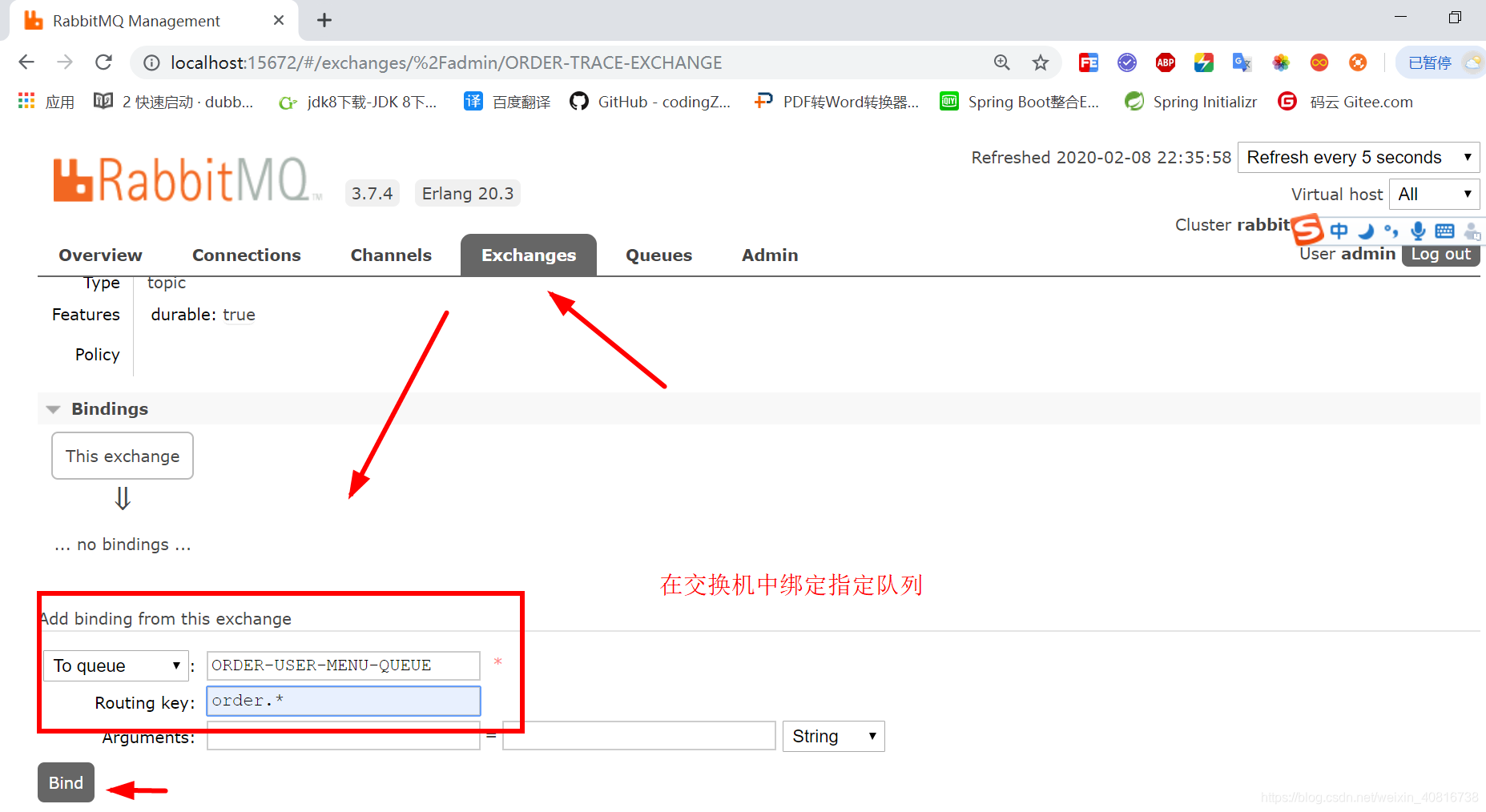
Task: Bookmark this page with the star
Action: click(x=1040, y=62)
